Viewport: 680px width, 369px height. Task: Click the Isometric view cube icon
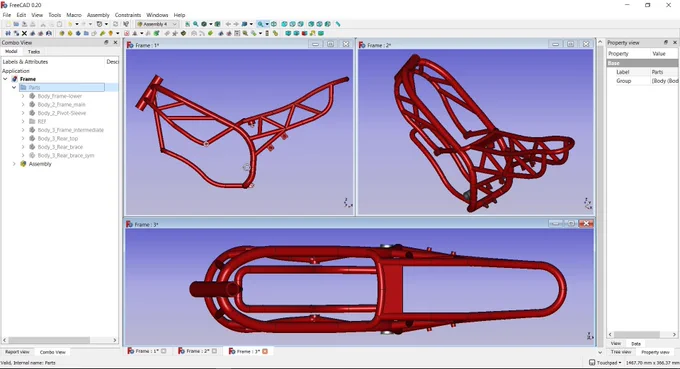tap(274, 24)
